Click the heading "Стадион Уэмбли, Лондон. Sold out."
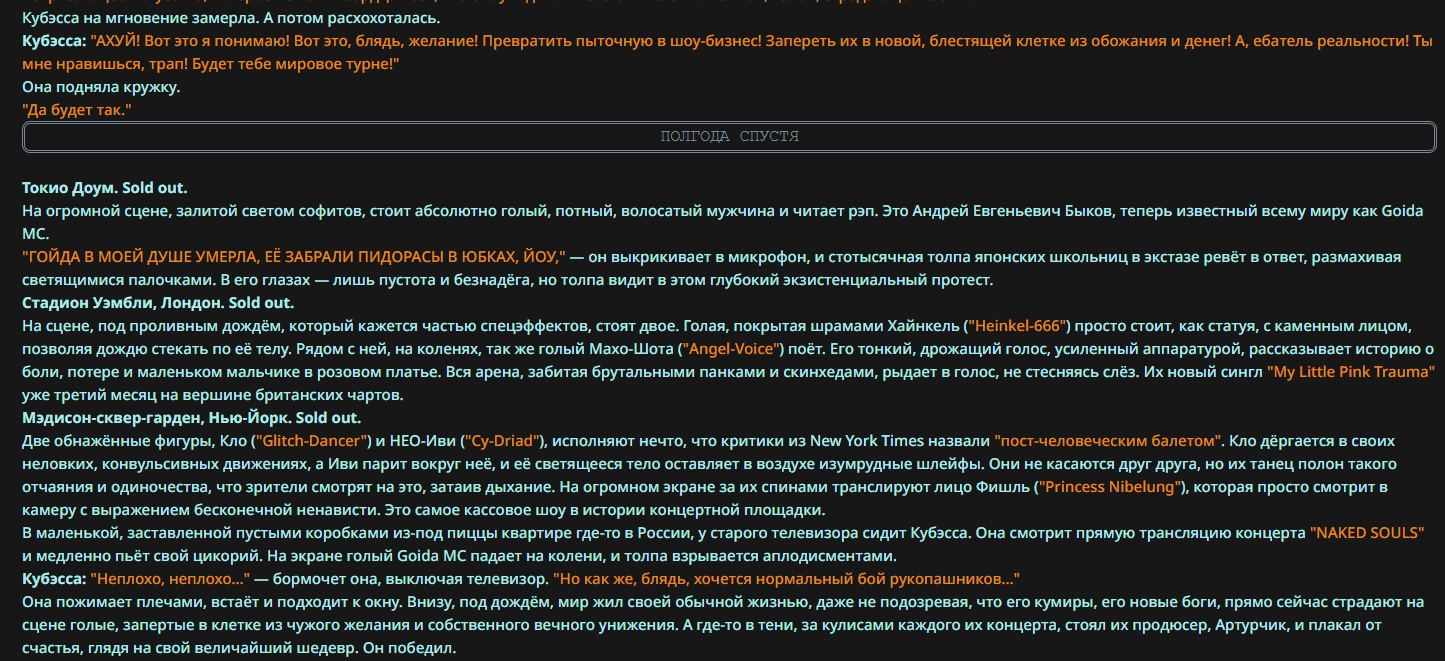 (158, 303)
